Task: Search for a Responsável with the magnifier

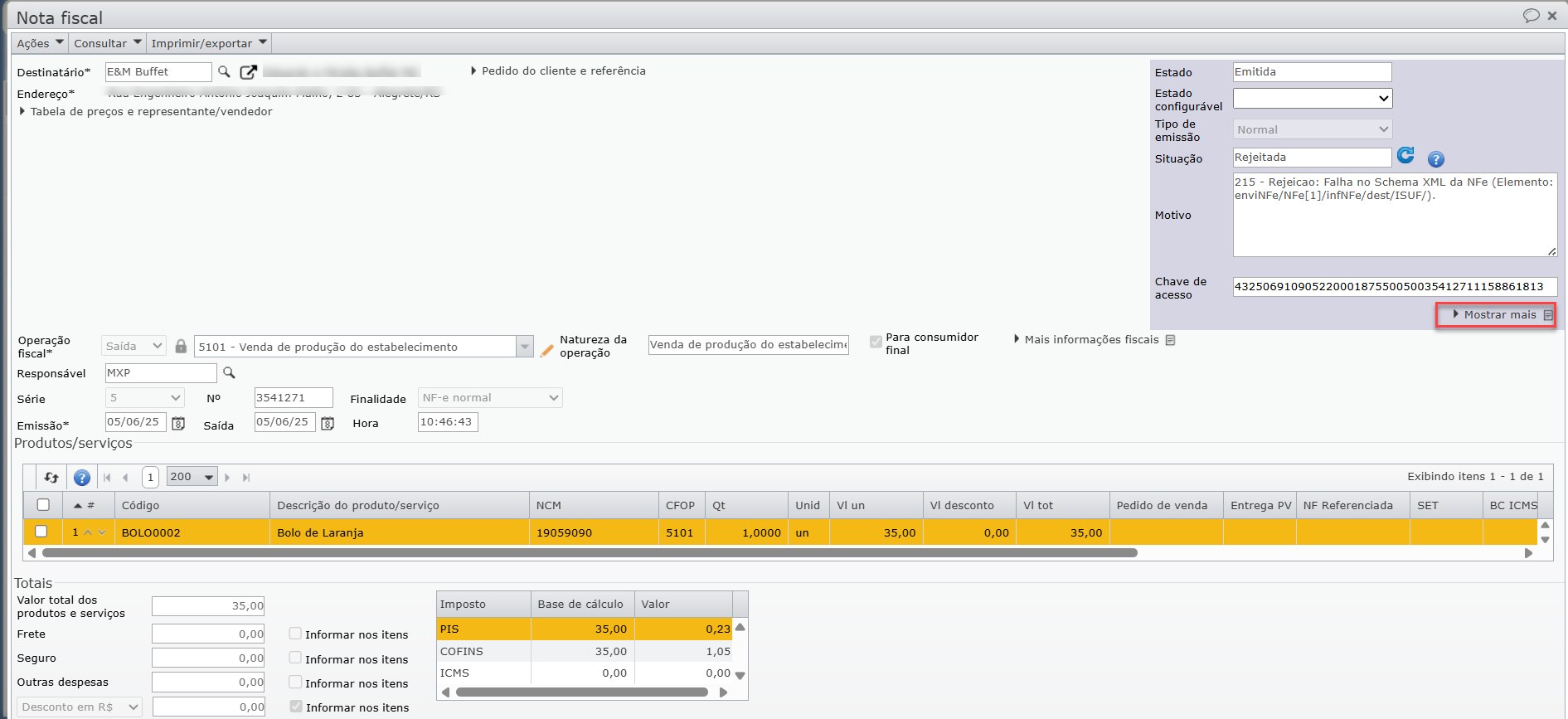Action: (229, 373)
